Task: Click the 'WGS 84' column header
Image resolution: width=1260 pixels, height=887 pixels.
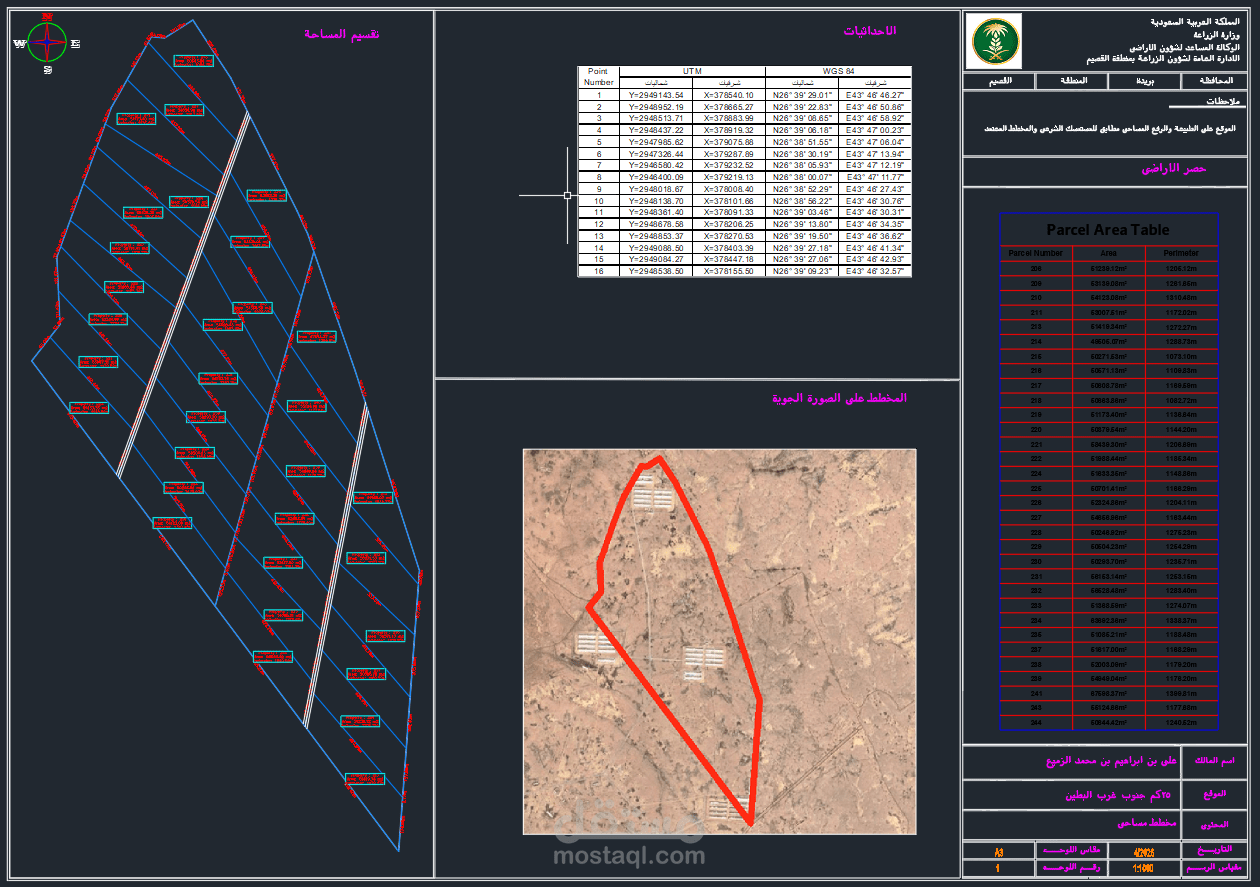Action: (838, 71)
